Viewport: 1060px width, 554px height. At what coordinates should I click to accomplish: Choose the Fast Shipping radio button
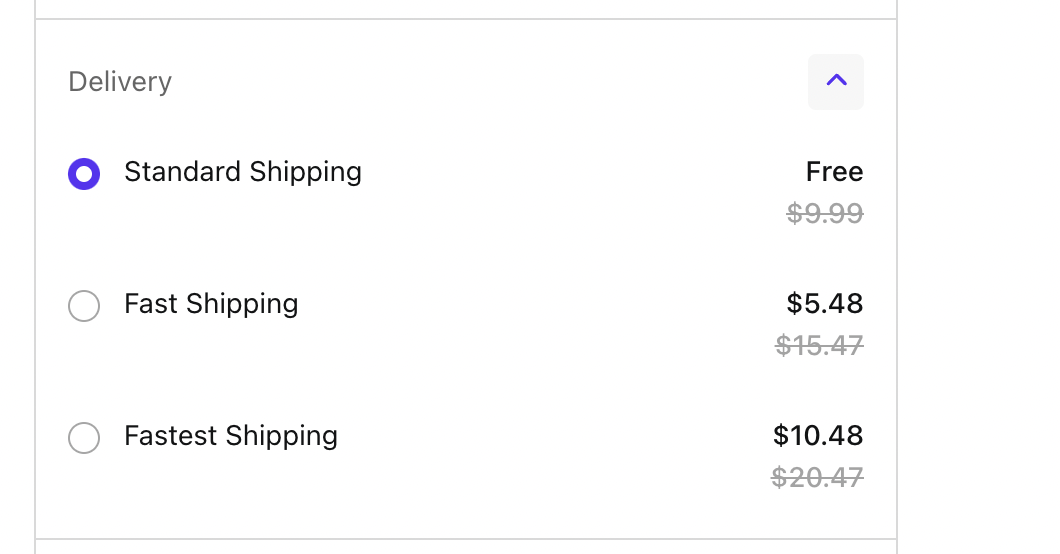point(84,305)
